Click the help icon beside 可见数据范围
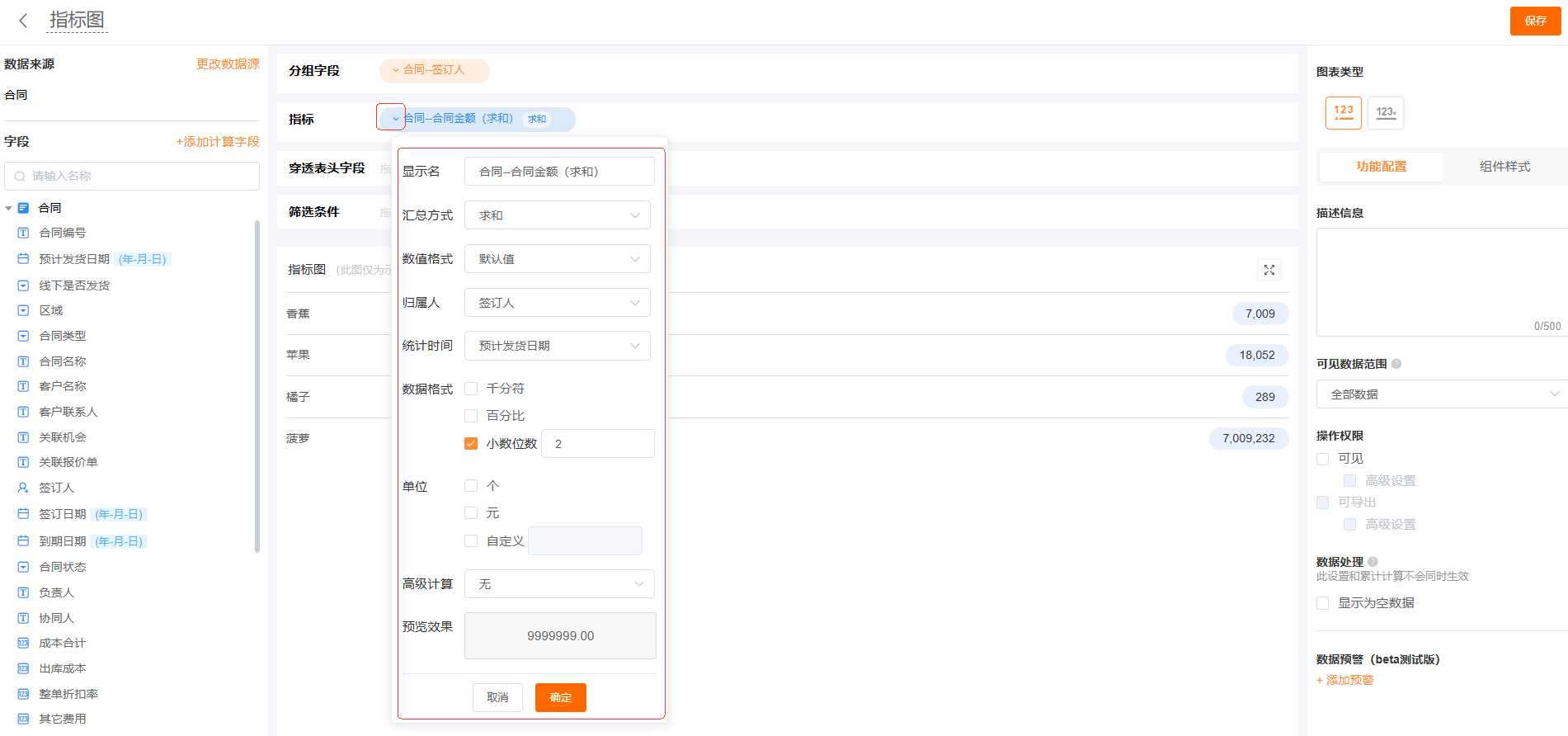 click(1396, 364)
